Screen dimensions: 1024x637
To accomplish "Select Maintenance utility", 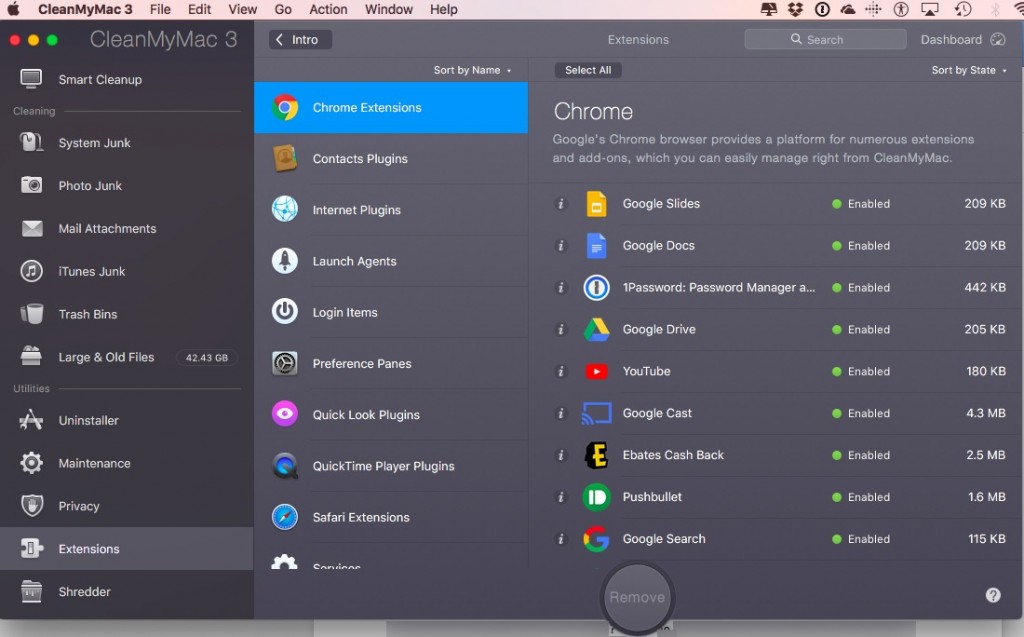I will click(x=127, y=463).
